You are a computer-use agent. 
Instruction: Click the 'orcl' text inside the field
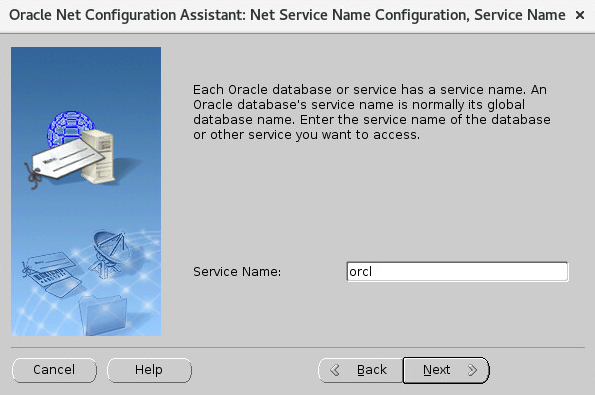360,272
